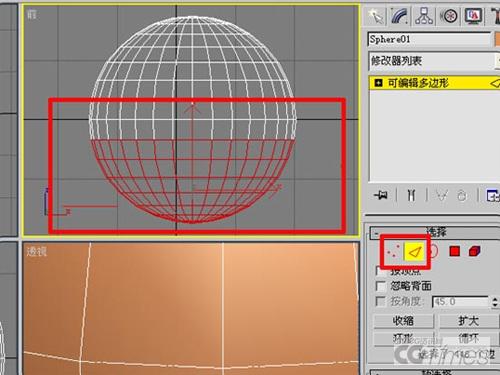
Task: Select the yellow Edge sub-object icon
Action: pyautogui.click(x=414, y=252)
